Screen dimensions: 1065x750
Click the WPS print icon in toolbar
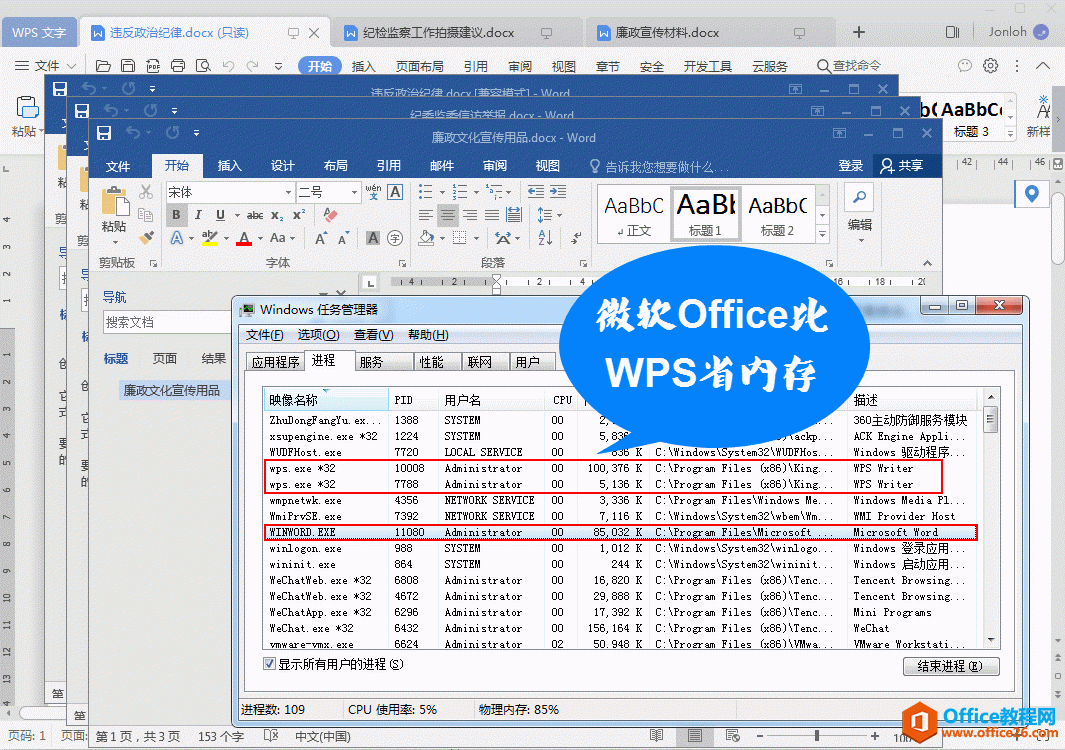pos(178,66)
